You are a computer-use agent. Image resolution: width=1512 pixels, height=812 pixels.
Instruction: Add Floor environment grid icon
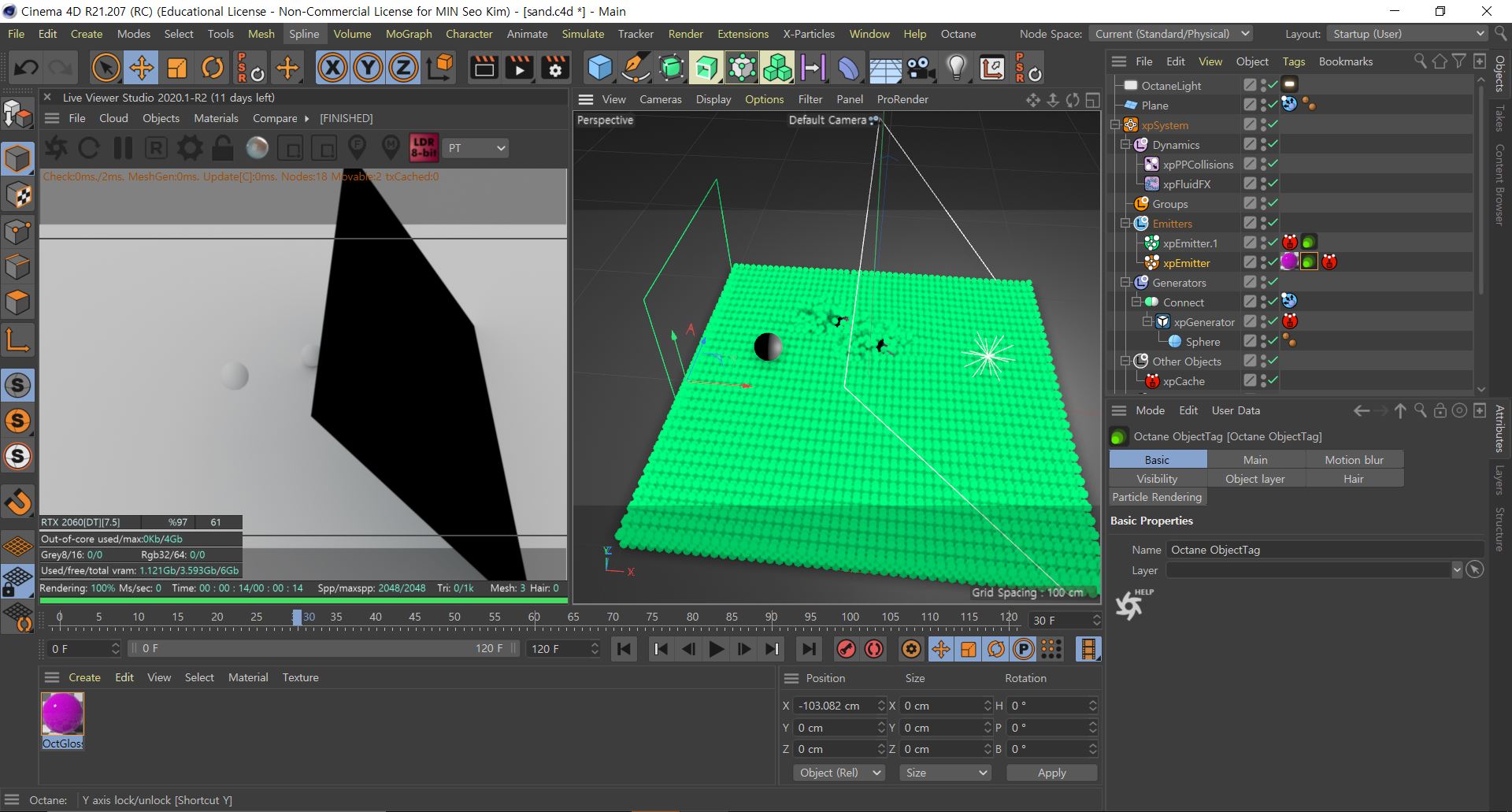[x=885, y=68]
